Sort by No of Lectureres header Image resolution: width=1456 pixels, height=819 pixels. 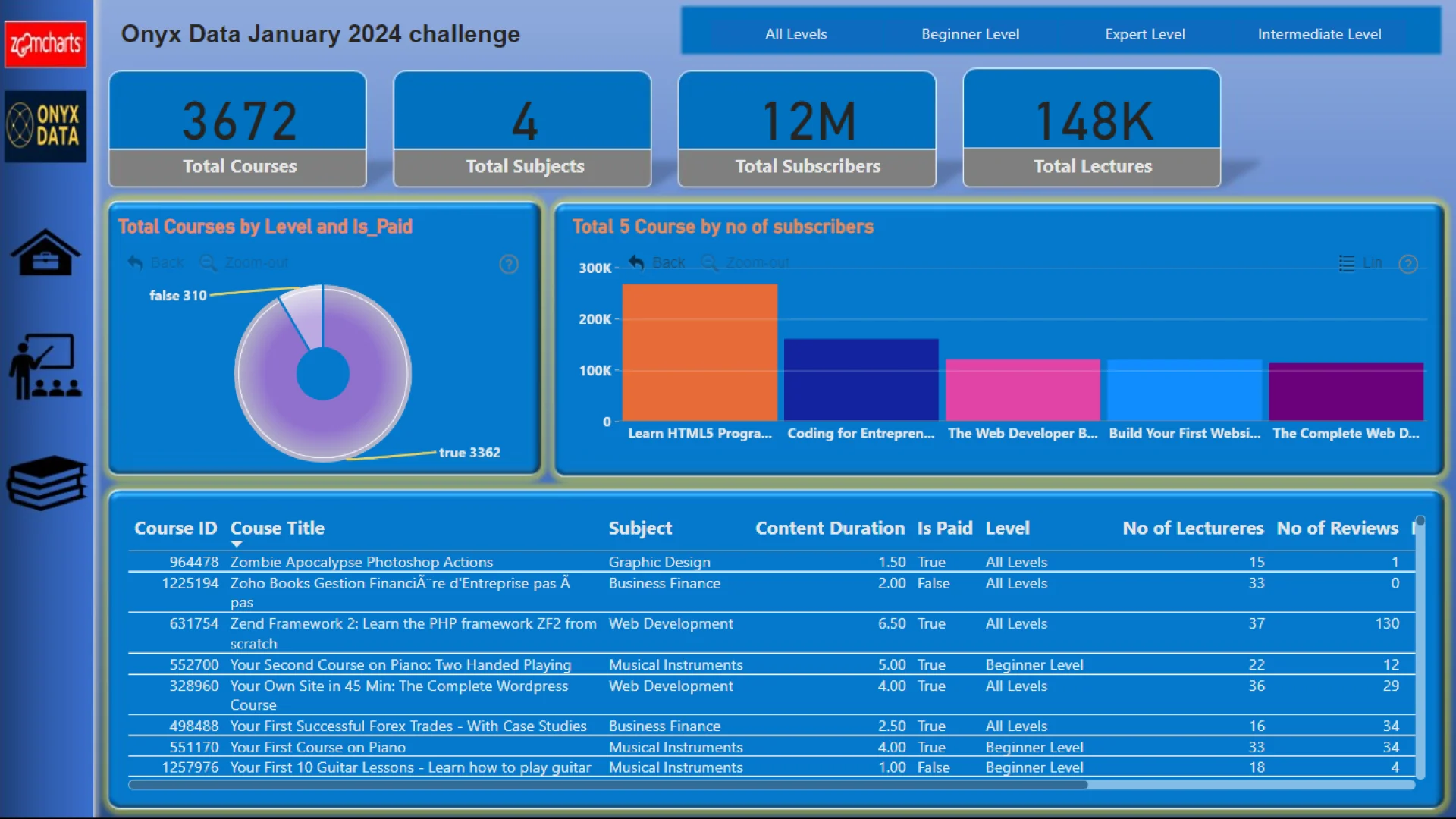point(1193,528)
